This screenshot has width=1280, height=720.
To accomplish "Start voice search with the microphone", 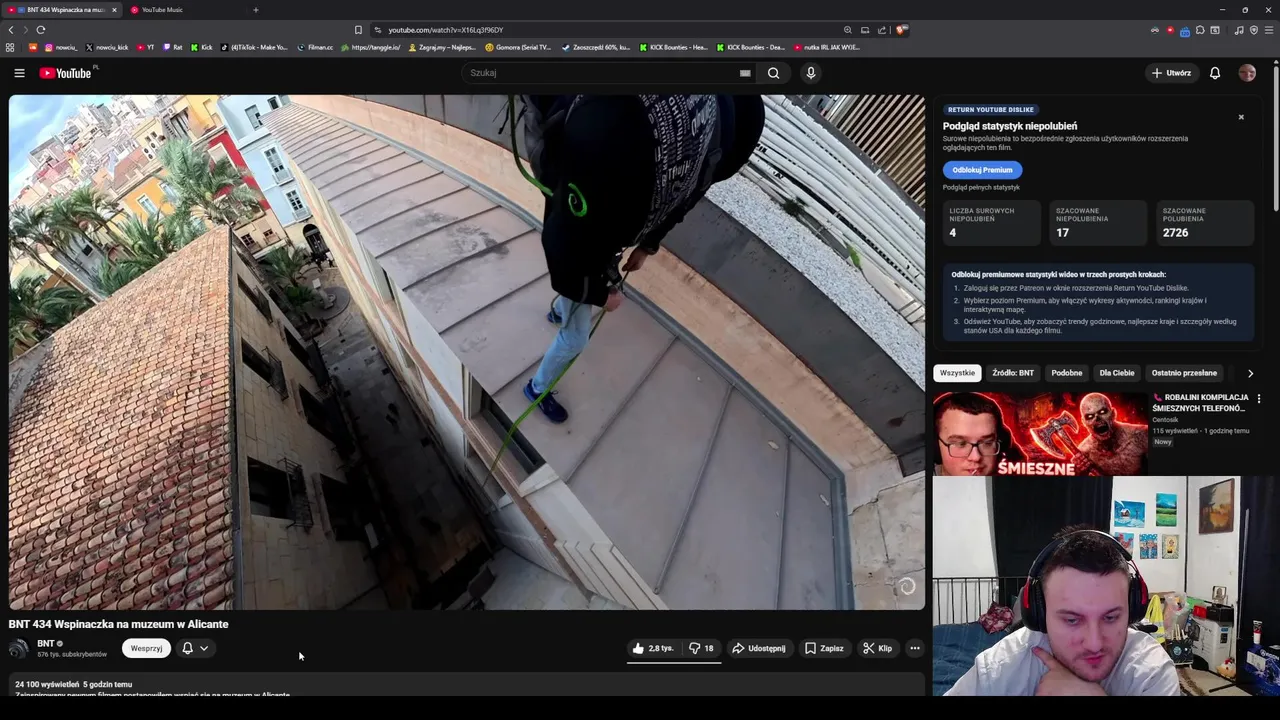I will [811, 73].
